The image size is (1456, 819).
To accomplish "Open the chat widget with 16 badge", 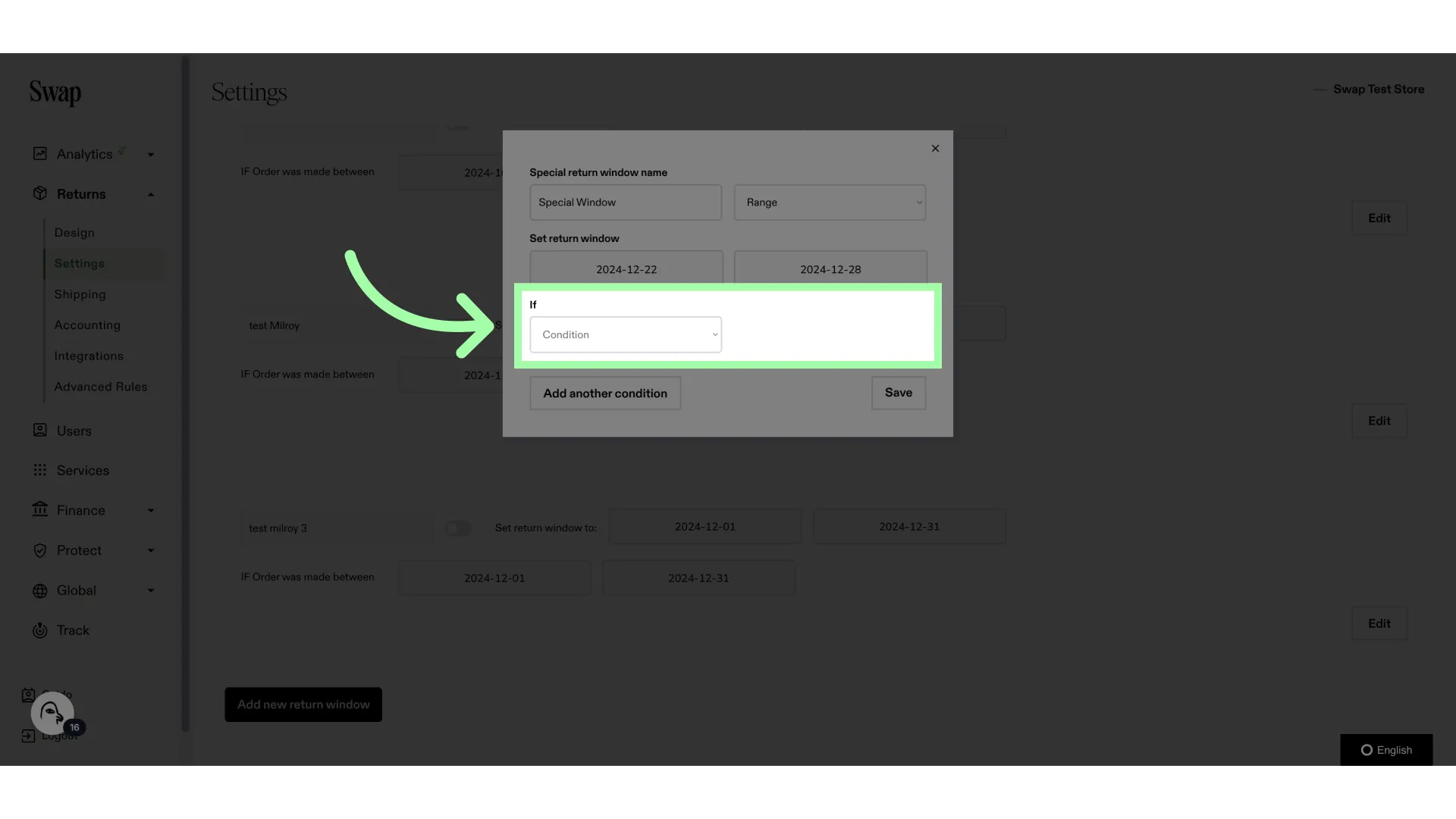I will [52, 713].
